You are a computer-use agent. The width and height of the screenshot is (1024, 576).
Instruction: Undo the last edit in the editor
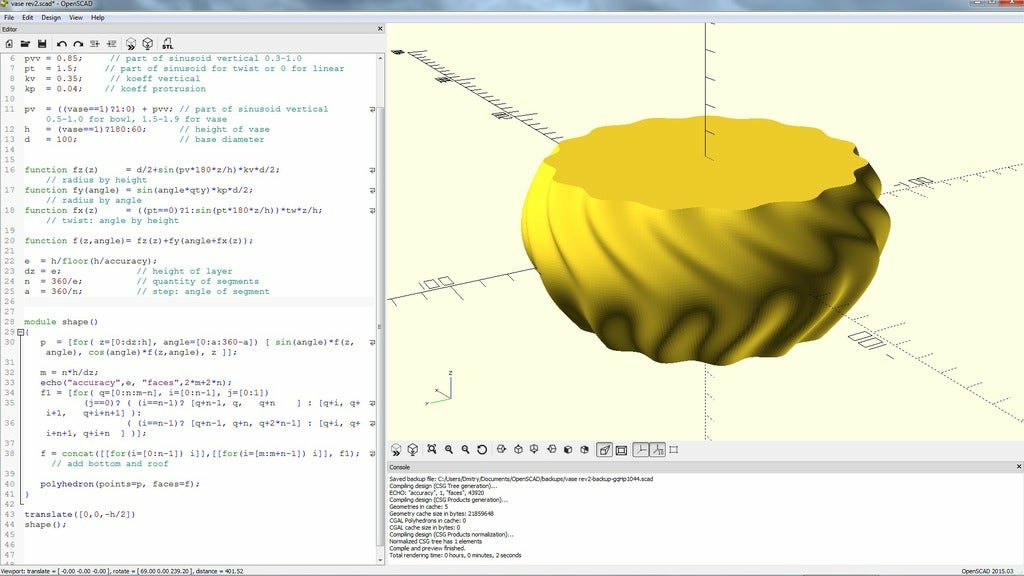click(x=61, y=44)
